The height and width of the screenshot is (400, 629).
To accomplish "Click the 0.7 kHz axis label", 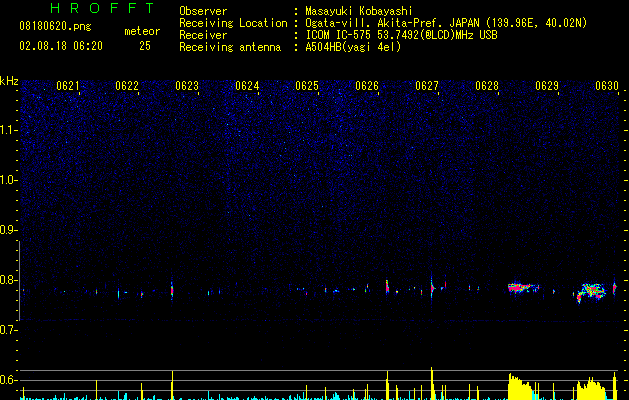I will pos(9,330).
